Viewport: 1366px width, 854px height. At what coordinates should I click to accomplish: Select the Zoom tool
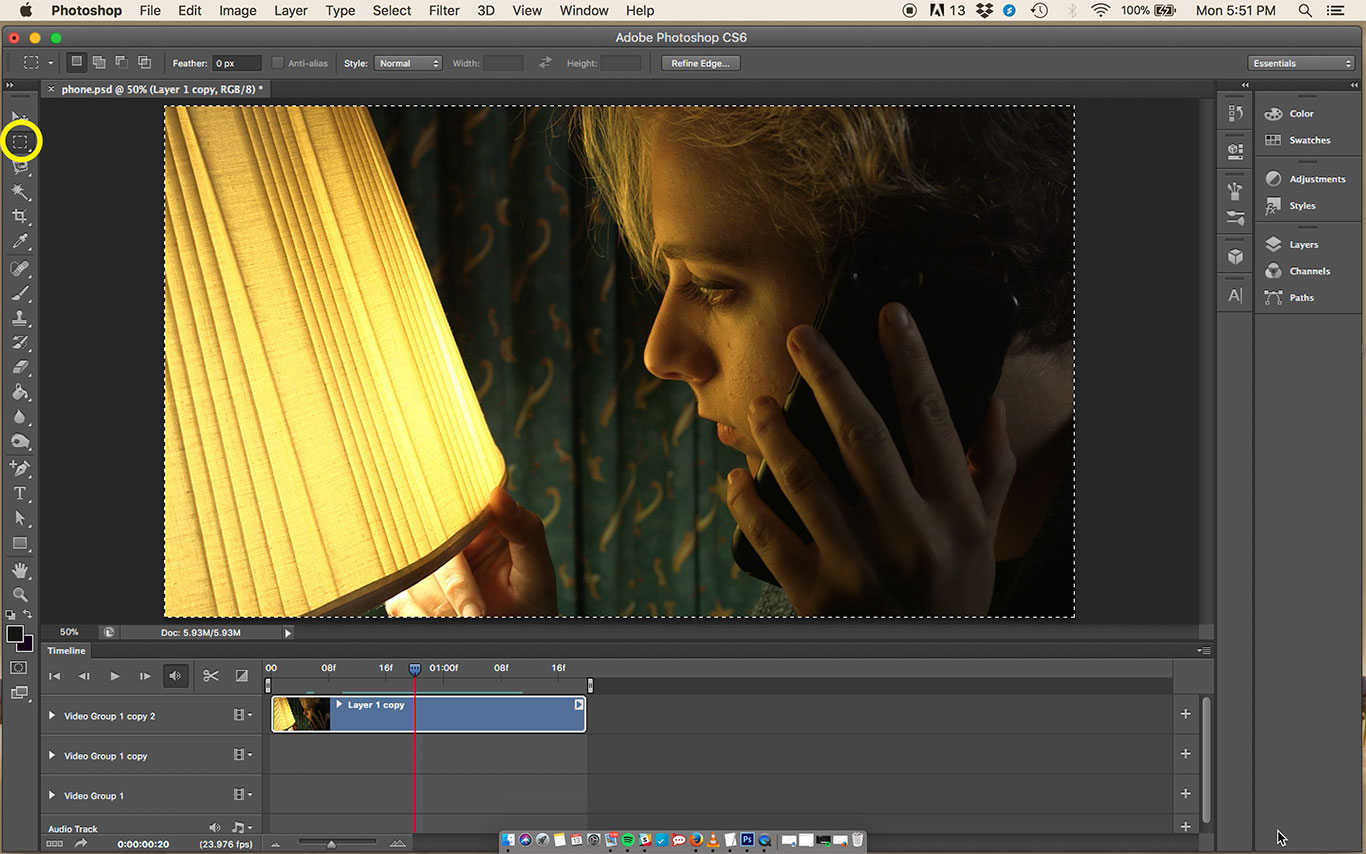pos(20,594)
